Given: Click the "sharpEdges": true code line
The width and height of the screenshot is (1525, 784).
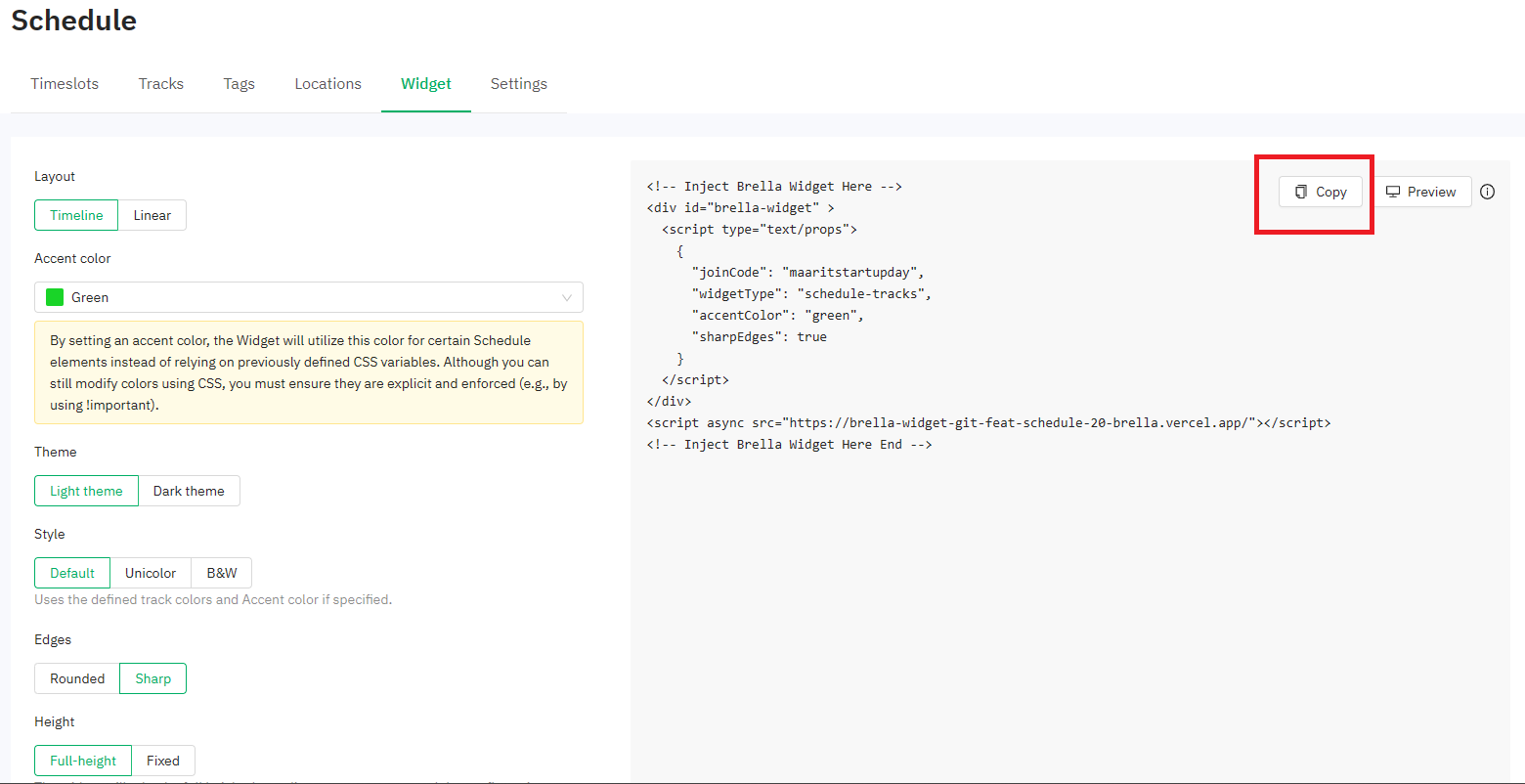Looking at the screenshot, I should (759, 336).
